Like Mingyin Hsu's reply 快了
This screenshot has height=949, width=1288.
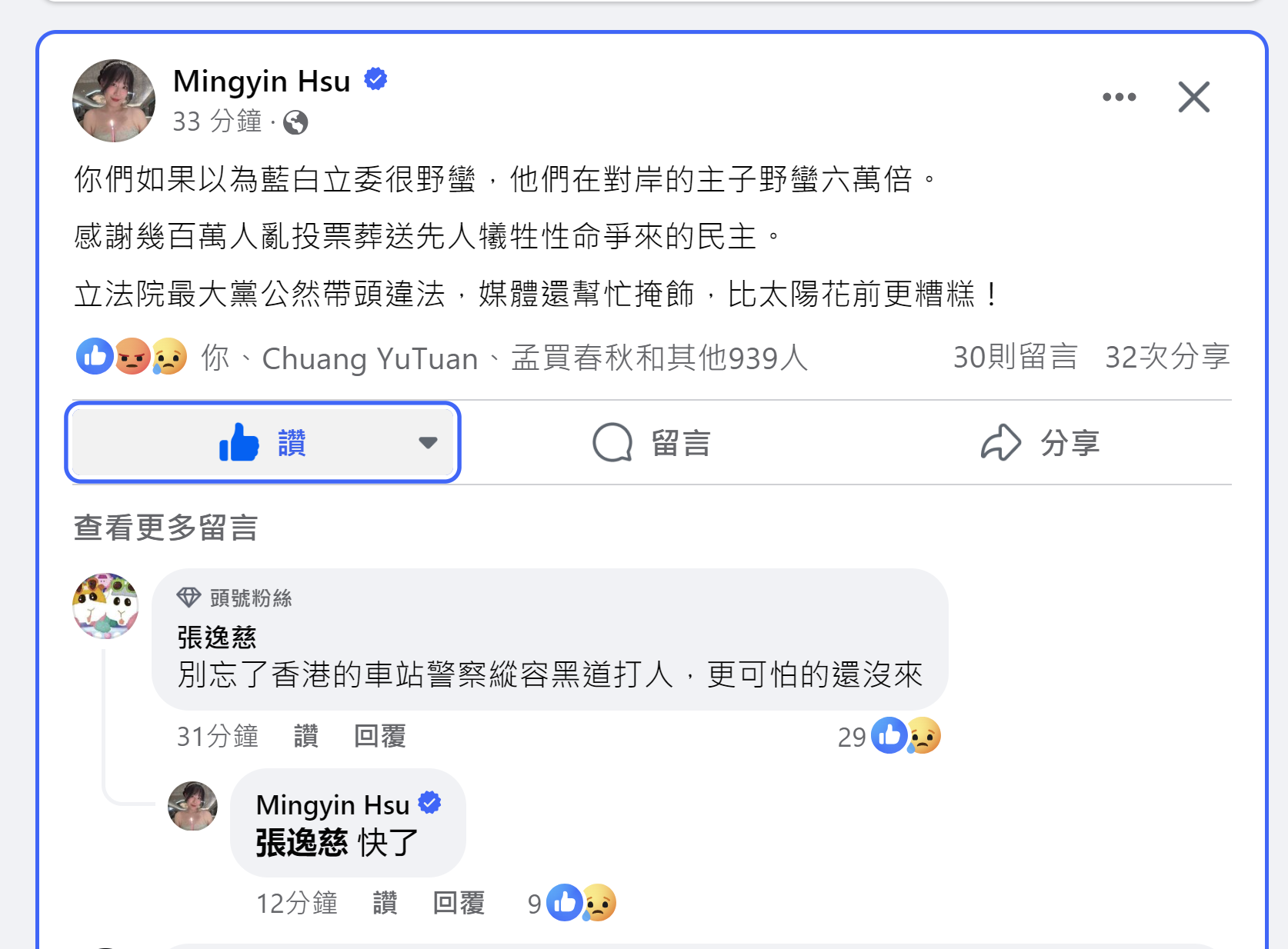(385, 903)
